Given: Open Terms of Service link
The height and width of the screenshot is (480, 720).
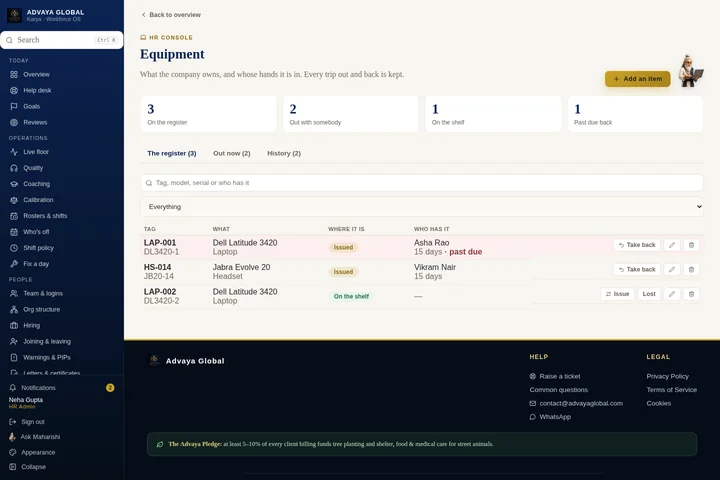Looking at the screenshot, I should 672,390.
